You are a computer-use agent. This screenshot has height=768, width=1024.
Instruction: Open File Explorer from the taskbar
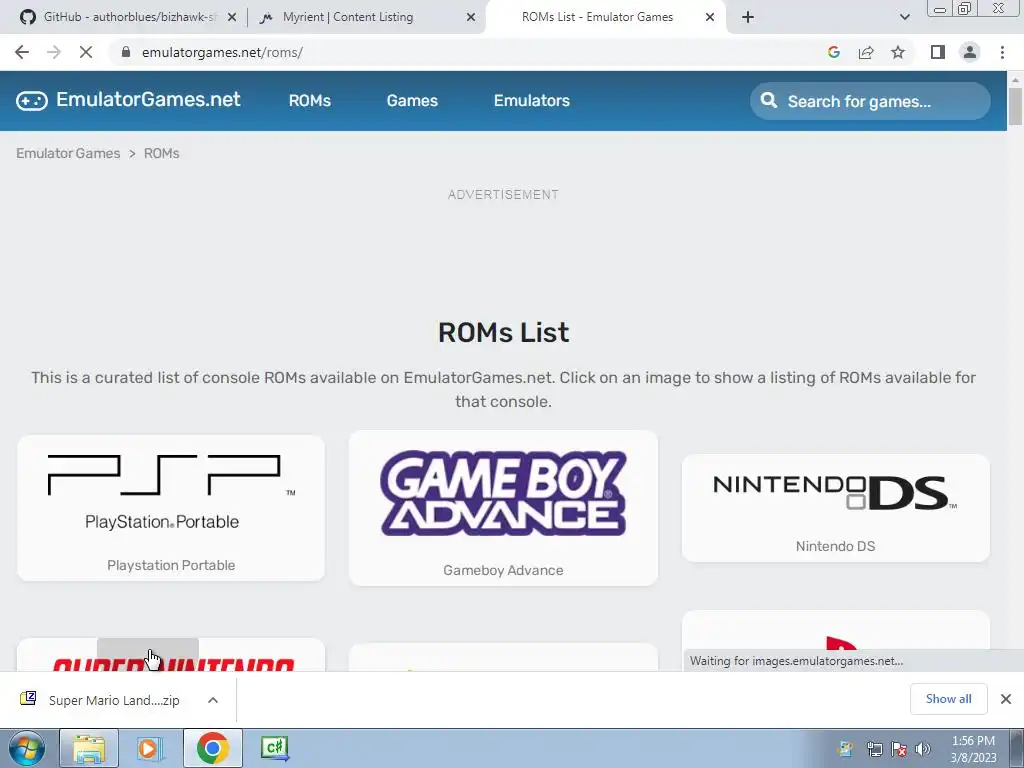[89, 748]
